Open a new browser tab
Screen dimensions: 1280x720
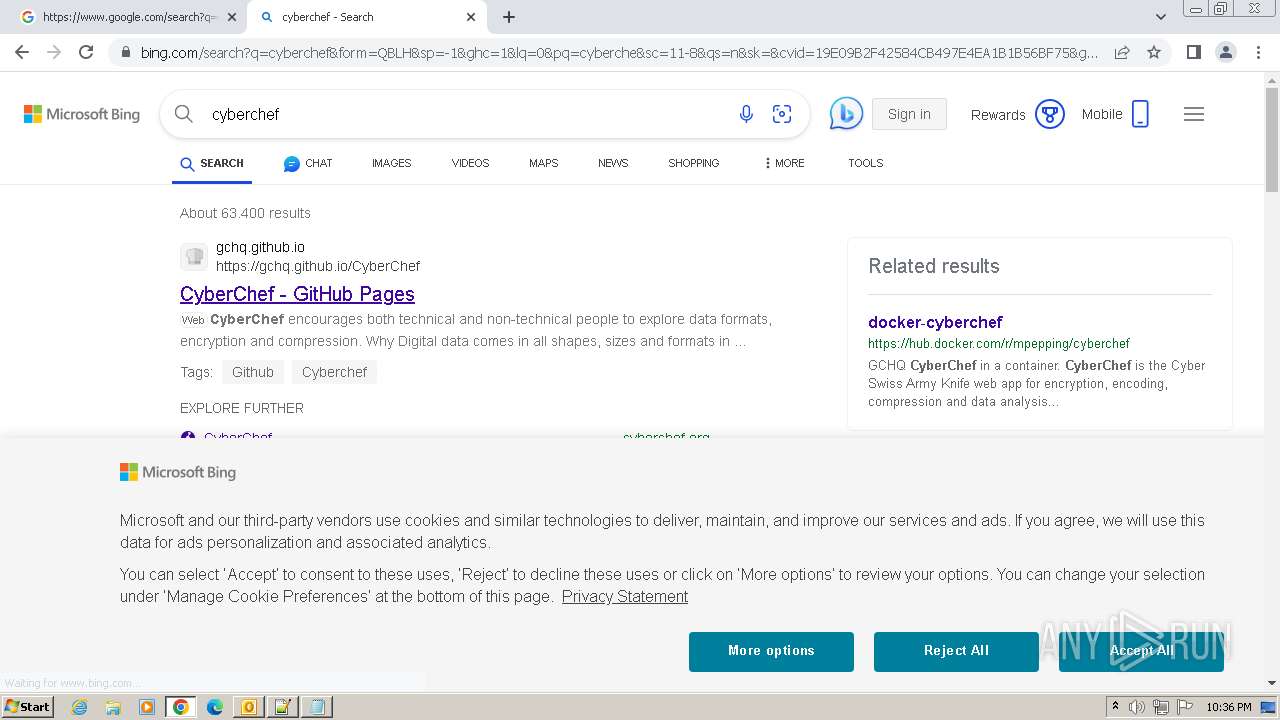click(x=509, y=17)
